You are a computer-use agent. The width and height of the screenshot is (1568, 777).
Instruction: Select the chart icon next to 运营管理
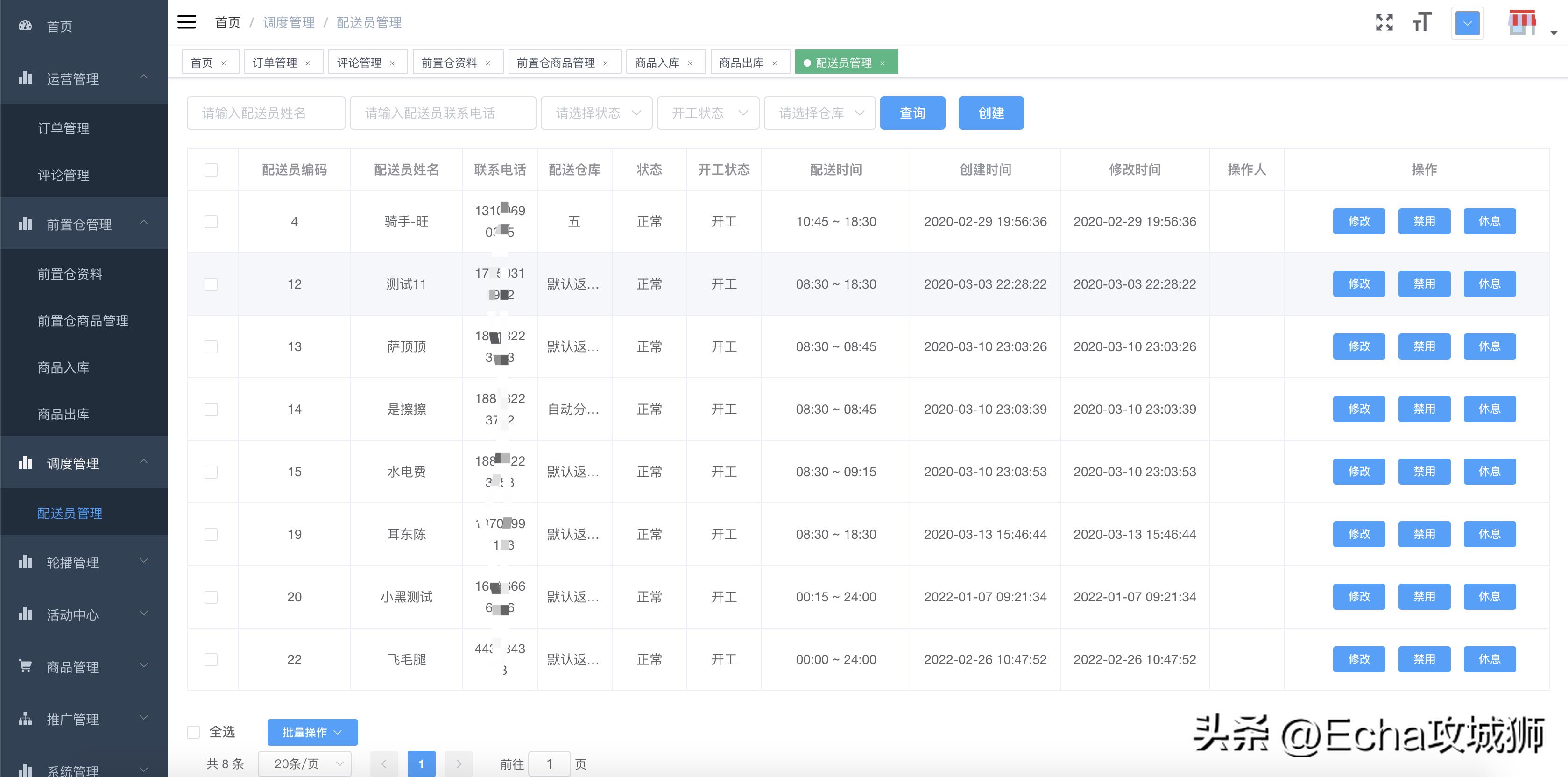pos(25,78)
